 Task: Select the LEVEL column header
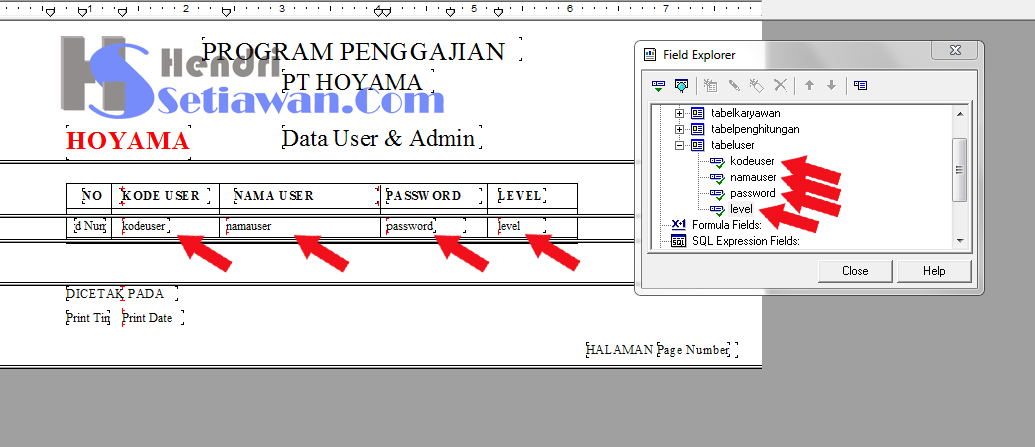(522, 195)
